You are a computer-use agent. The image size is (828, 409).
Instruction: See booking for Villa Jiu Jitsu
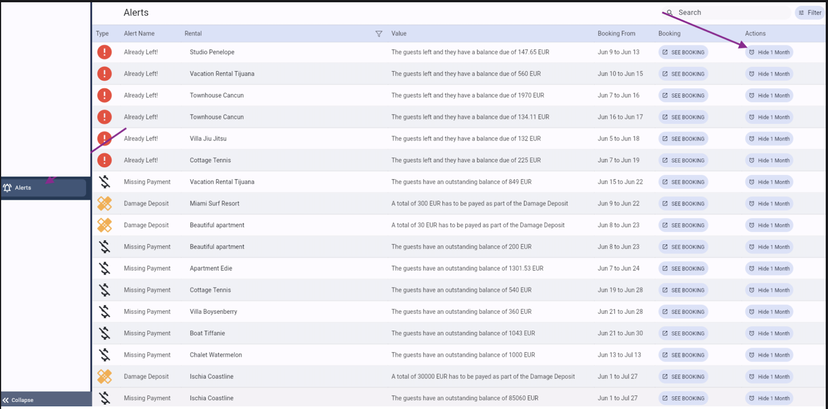pyautogui.click(x=683, y=139)
